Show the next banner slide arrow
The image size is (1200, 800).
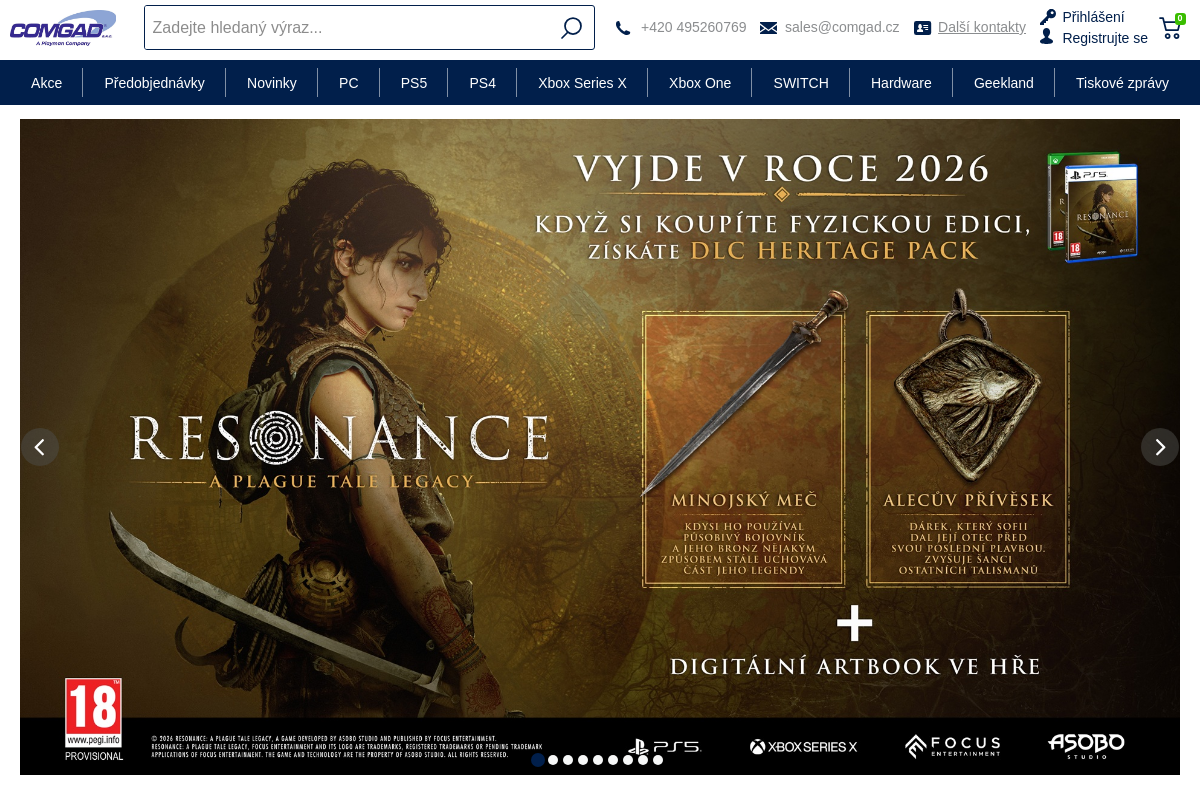click(1160, 447)
